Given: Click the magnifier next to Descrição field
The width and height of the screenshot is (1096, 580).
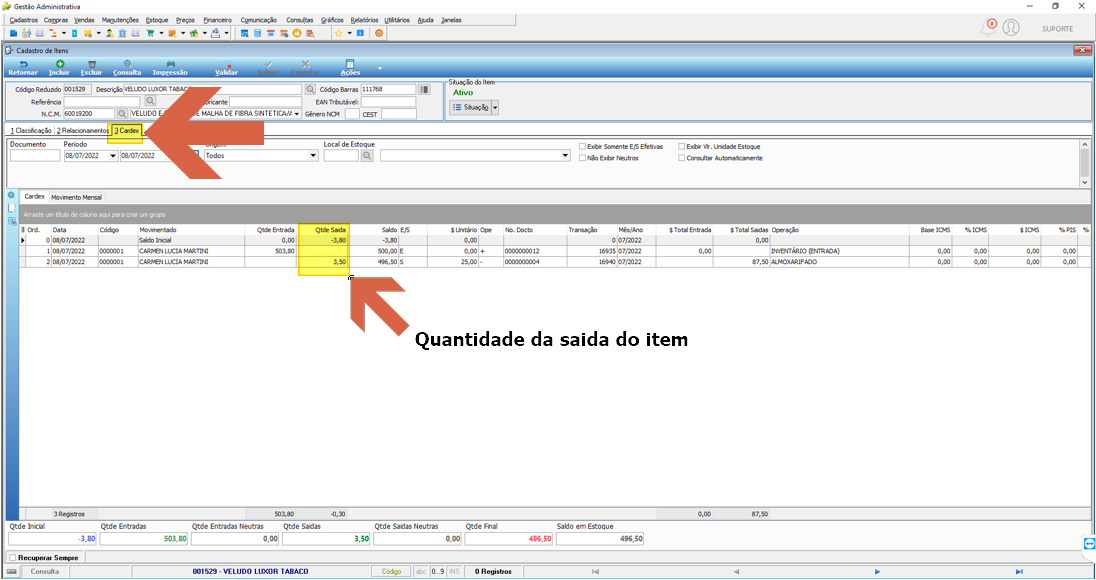Looking at the screenshot, I should coord(310,89).
